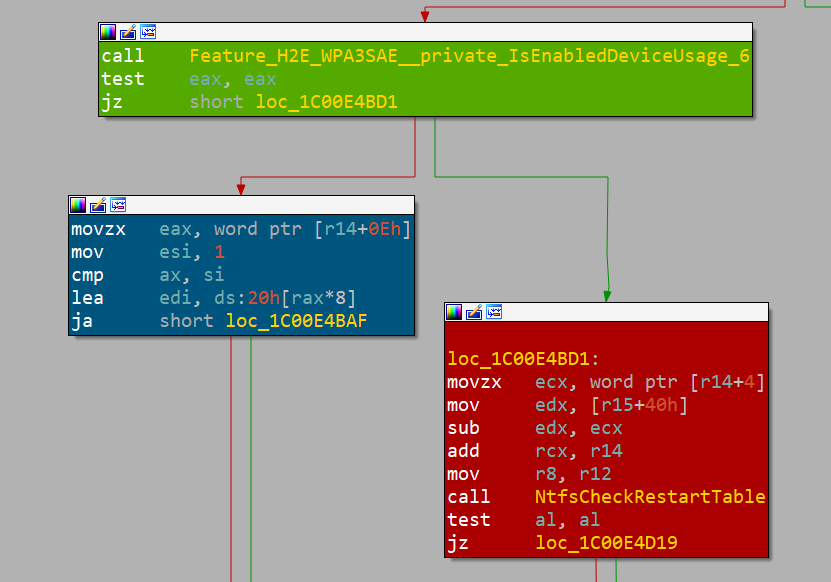This screenshot has height=582, width=831.
Task: Follow NtfsCheckRestartTable call target
Action: click(x=648, y=497)
